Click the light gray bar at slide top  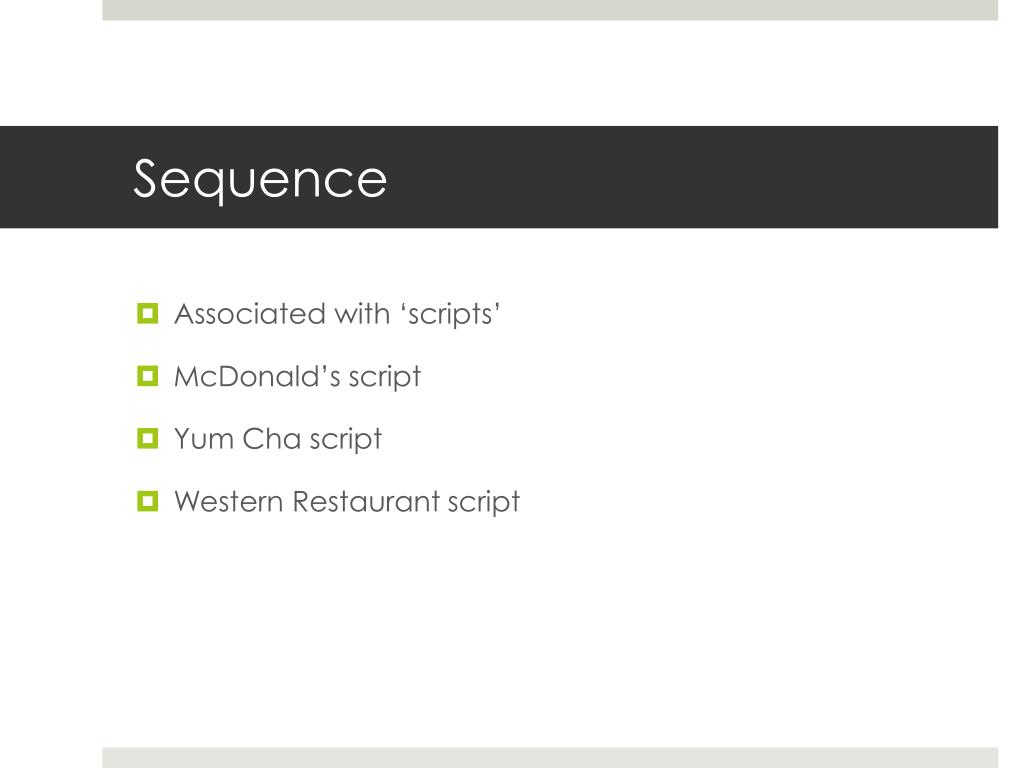tap(550, 10)
